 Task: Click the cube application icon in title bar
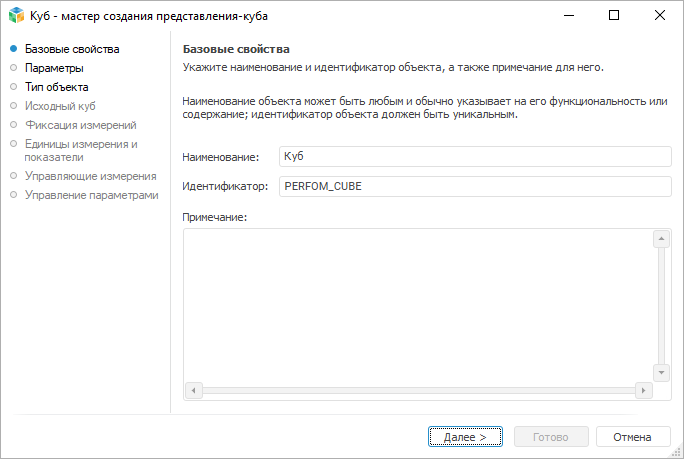point(16,16)
